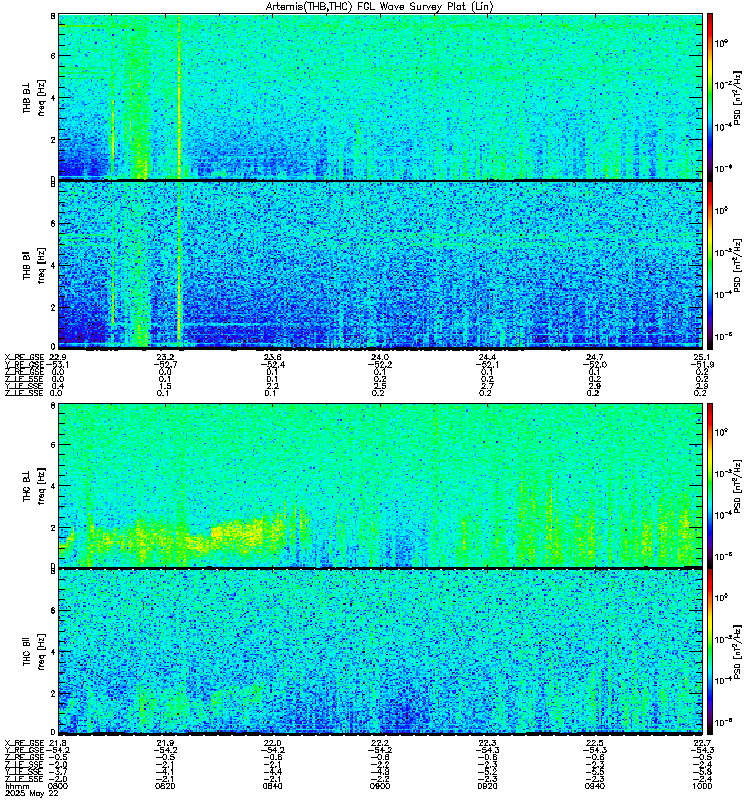
Task: Click the 'PSD [nT²/Hz]' label beside the THB B∥ color bar
Action: pyautogui.click(x=737, y=265)
